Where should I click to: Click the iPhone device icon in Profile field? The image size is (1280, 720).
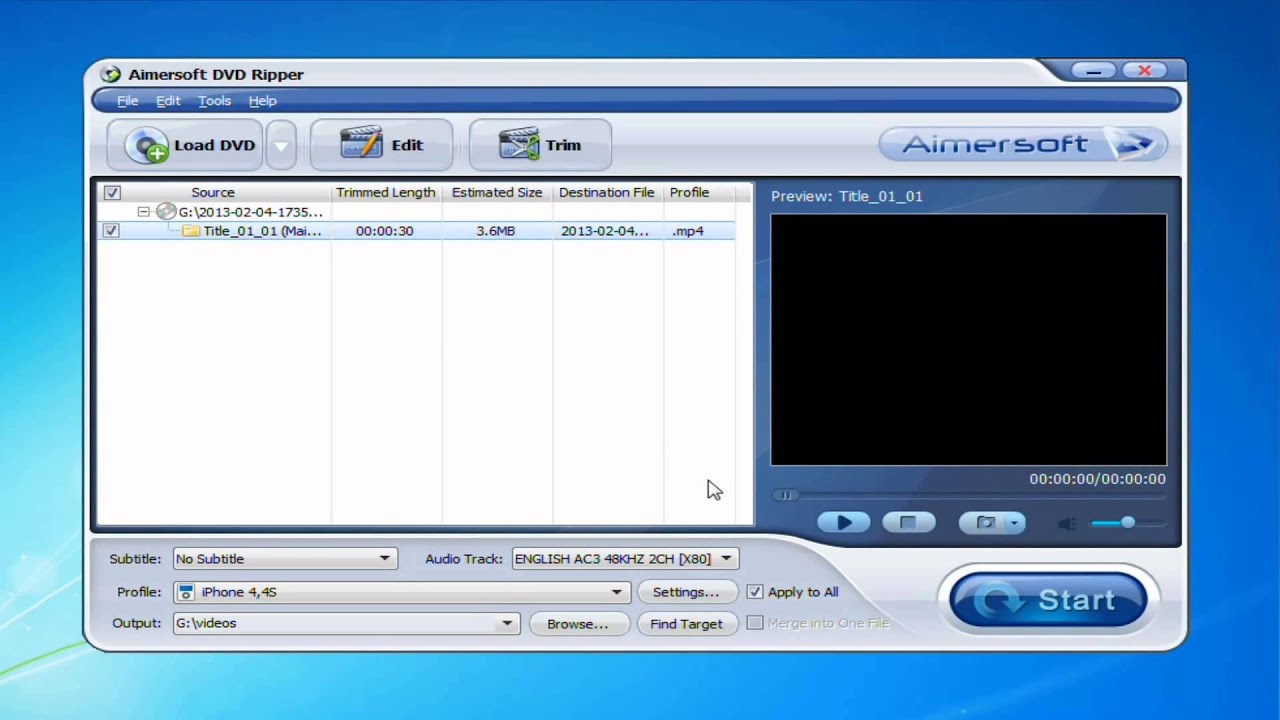coord(186,592)
